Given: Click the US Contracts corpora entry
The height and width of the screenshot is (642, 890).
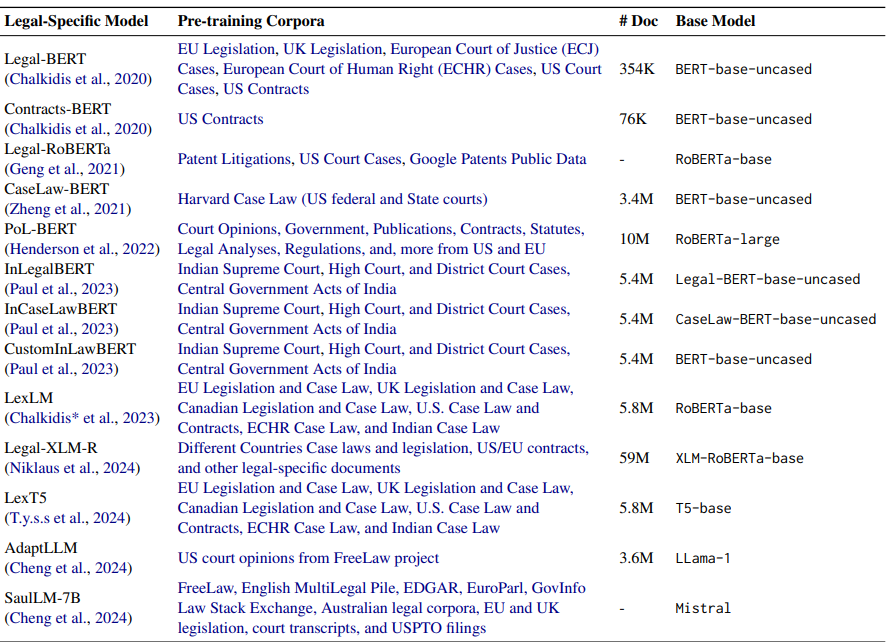Looking at the screenshot, I should (x=221, y=119).
